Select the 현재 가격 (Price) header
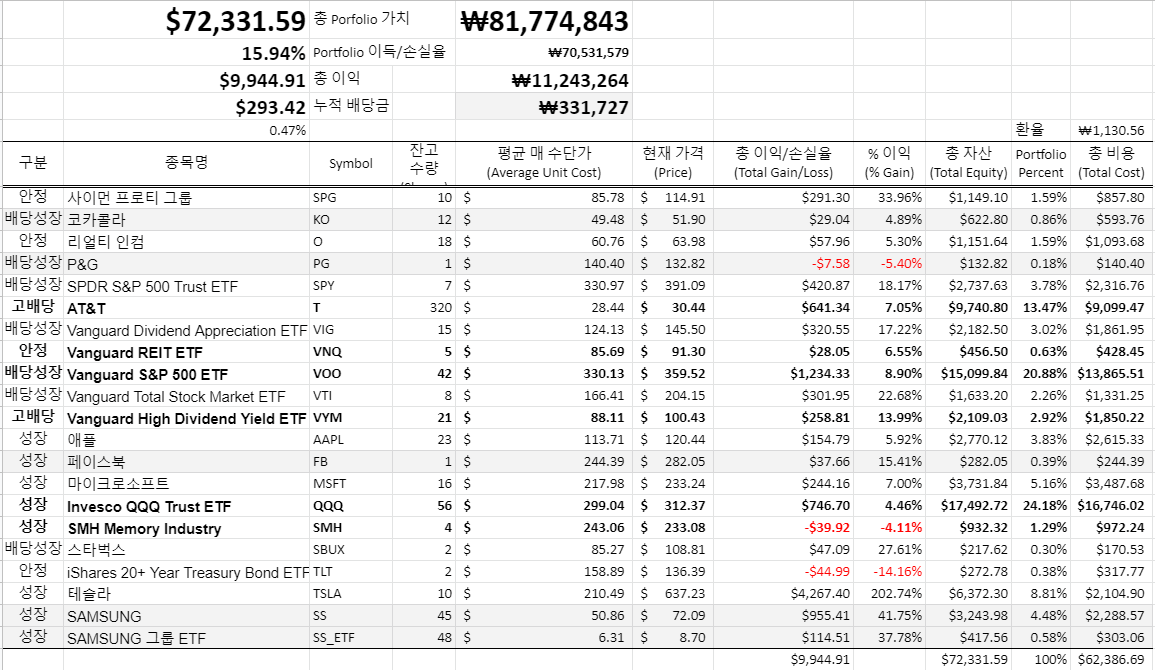 click(x=673, y=163)
